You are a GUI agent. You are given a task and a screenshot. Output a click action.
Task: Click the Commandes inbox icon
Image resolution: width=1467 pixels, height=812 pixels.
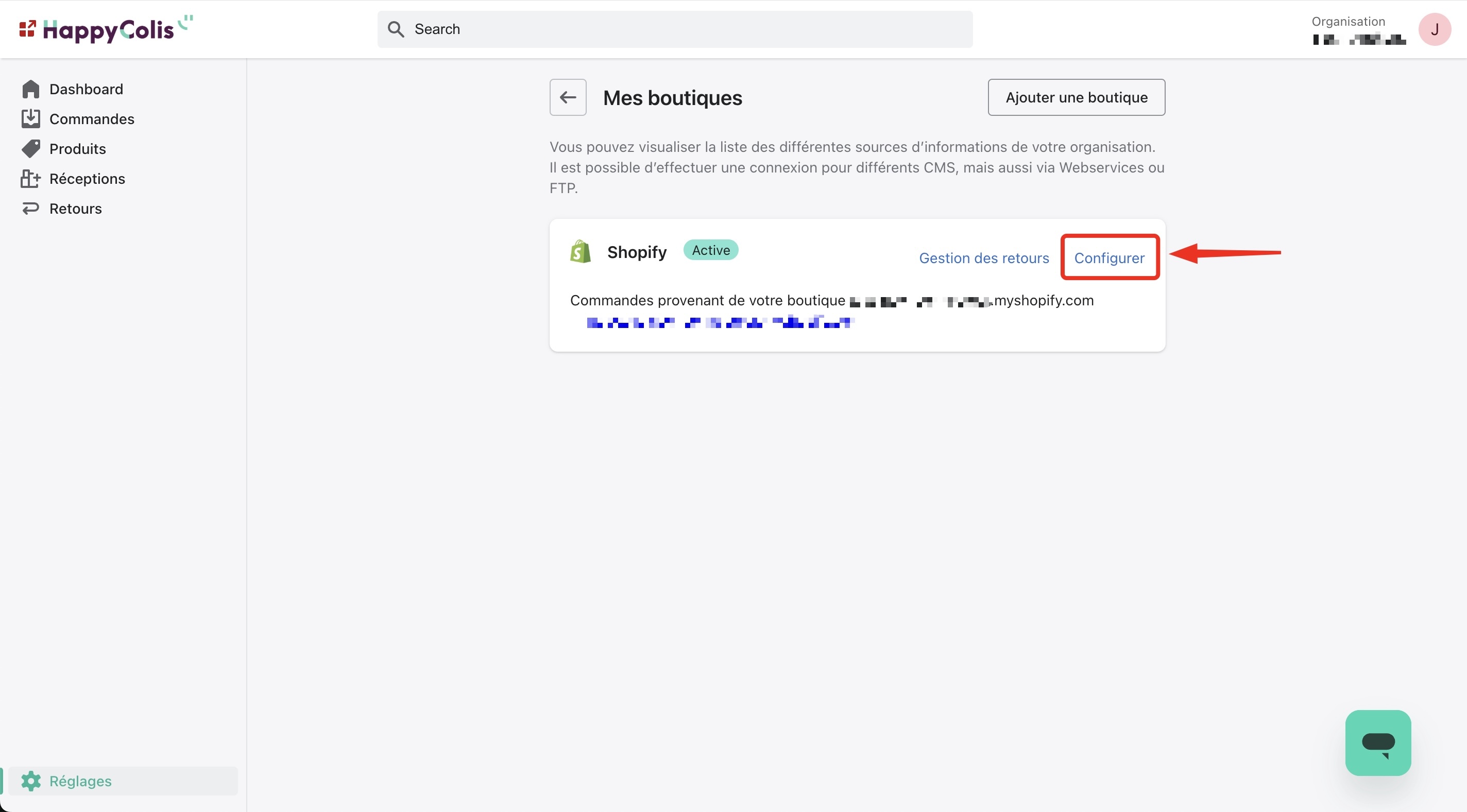coord(31,118)
